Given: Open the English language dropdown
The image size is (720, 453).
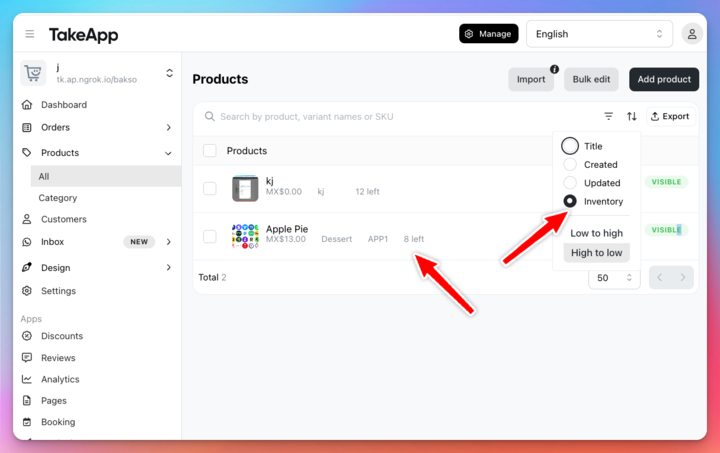Looking at the screenshot, I should (x=599, y=34).
